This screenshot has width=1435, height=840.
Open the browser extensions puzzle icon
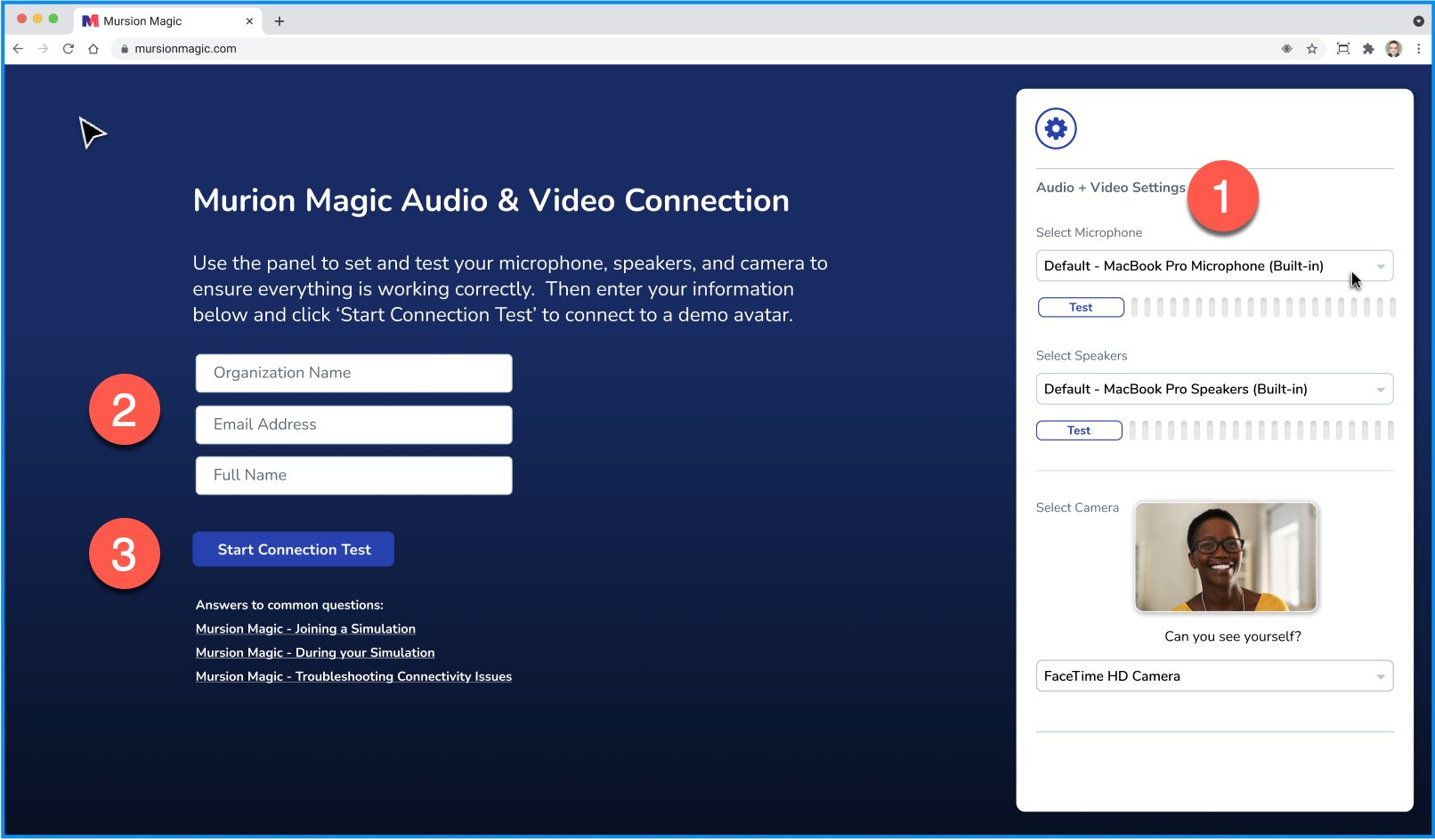(x=1369, y=49)
